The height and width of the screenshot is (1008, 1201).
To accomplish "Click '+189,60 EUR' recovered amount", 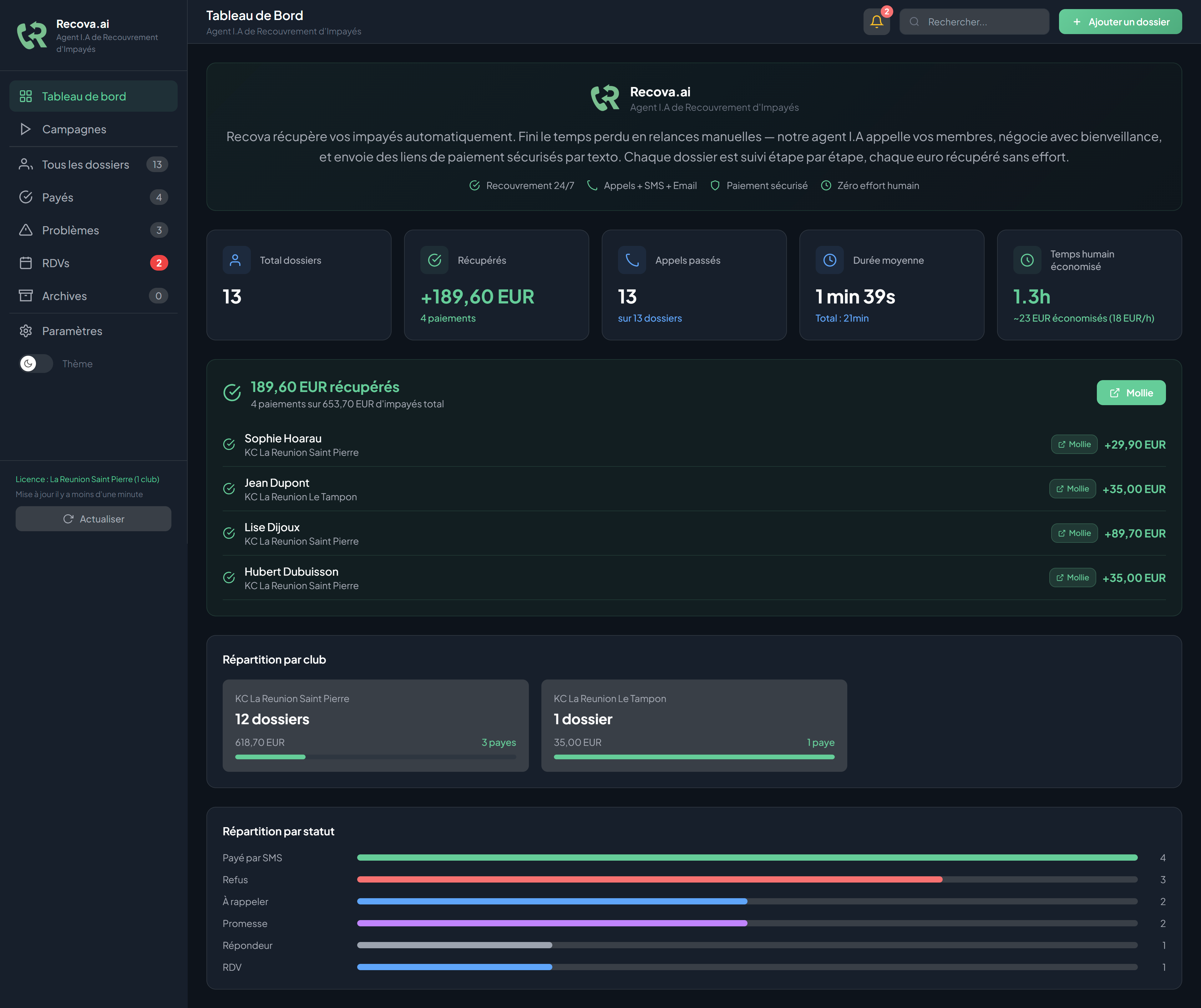I will 477,297.
